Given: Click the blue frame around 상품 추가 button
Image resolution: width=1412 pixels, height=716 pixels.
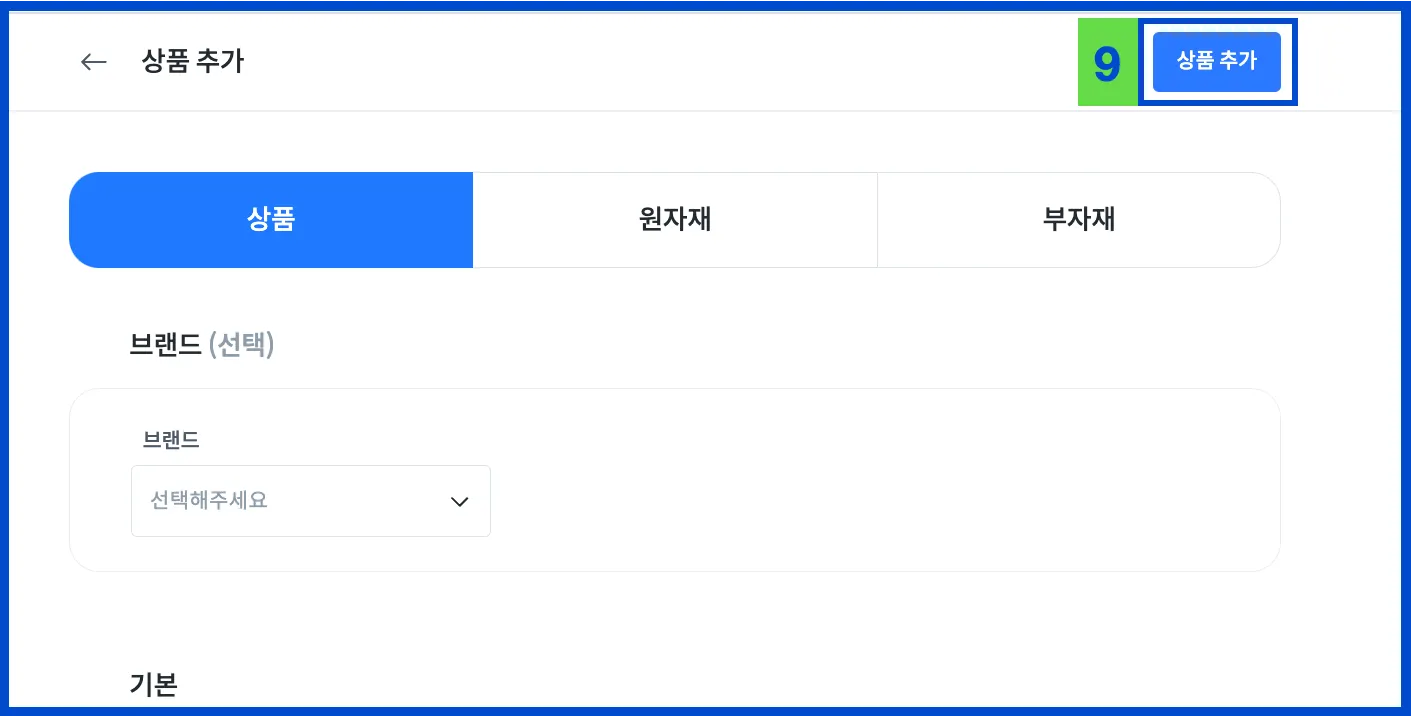Looking at the screenshot, I should (1290, 62).
